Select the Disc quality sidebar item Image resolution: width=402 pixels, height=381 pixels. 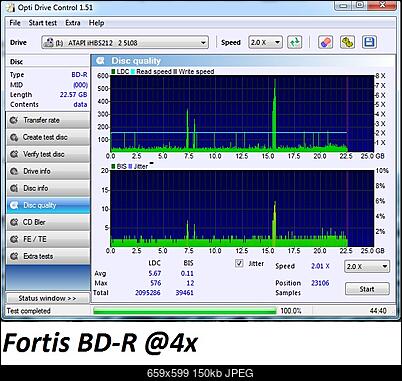(48, 205)
